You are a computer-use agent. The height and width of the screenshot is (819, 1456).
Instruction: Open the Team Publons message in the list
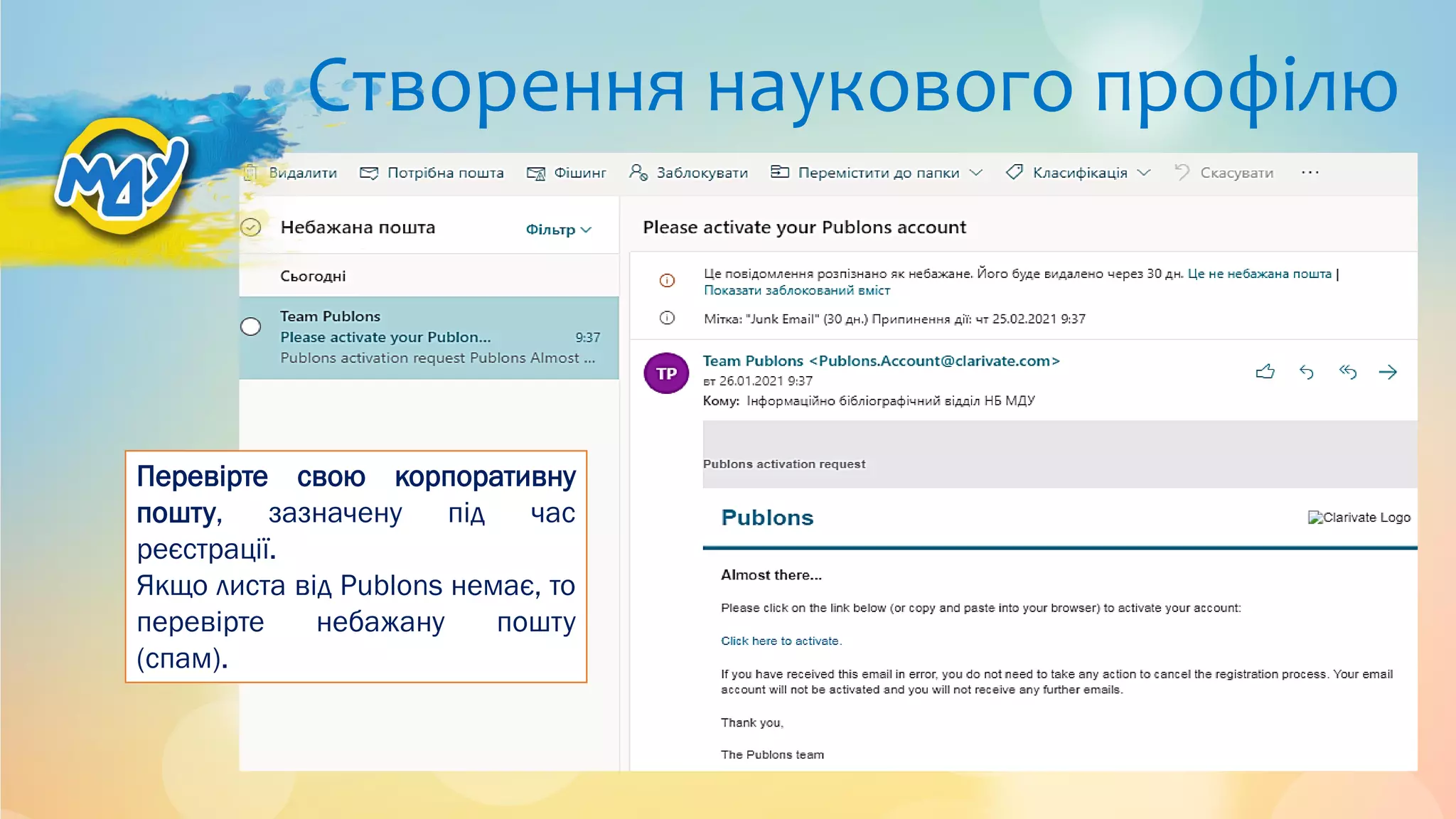[429, 338]
